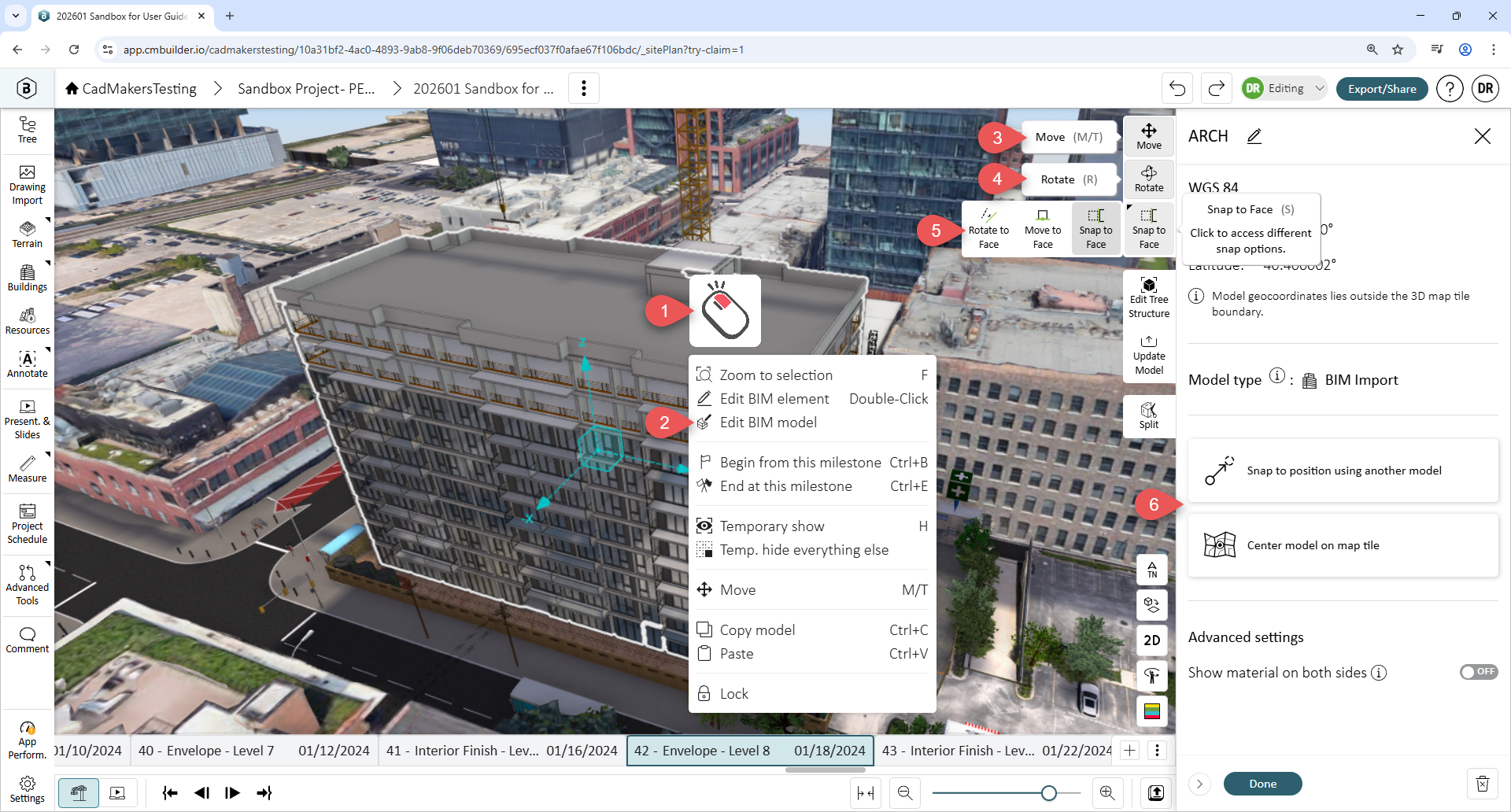Select the Annotate tool

tap(28, 364)
